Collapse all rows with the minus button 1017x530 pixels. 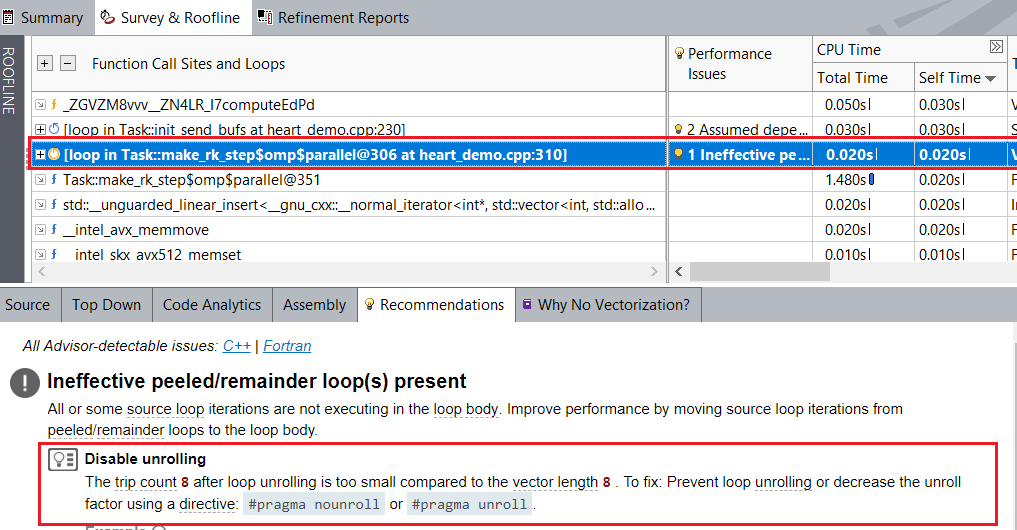tap(68, 63)
